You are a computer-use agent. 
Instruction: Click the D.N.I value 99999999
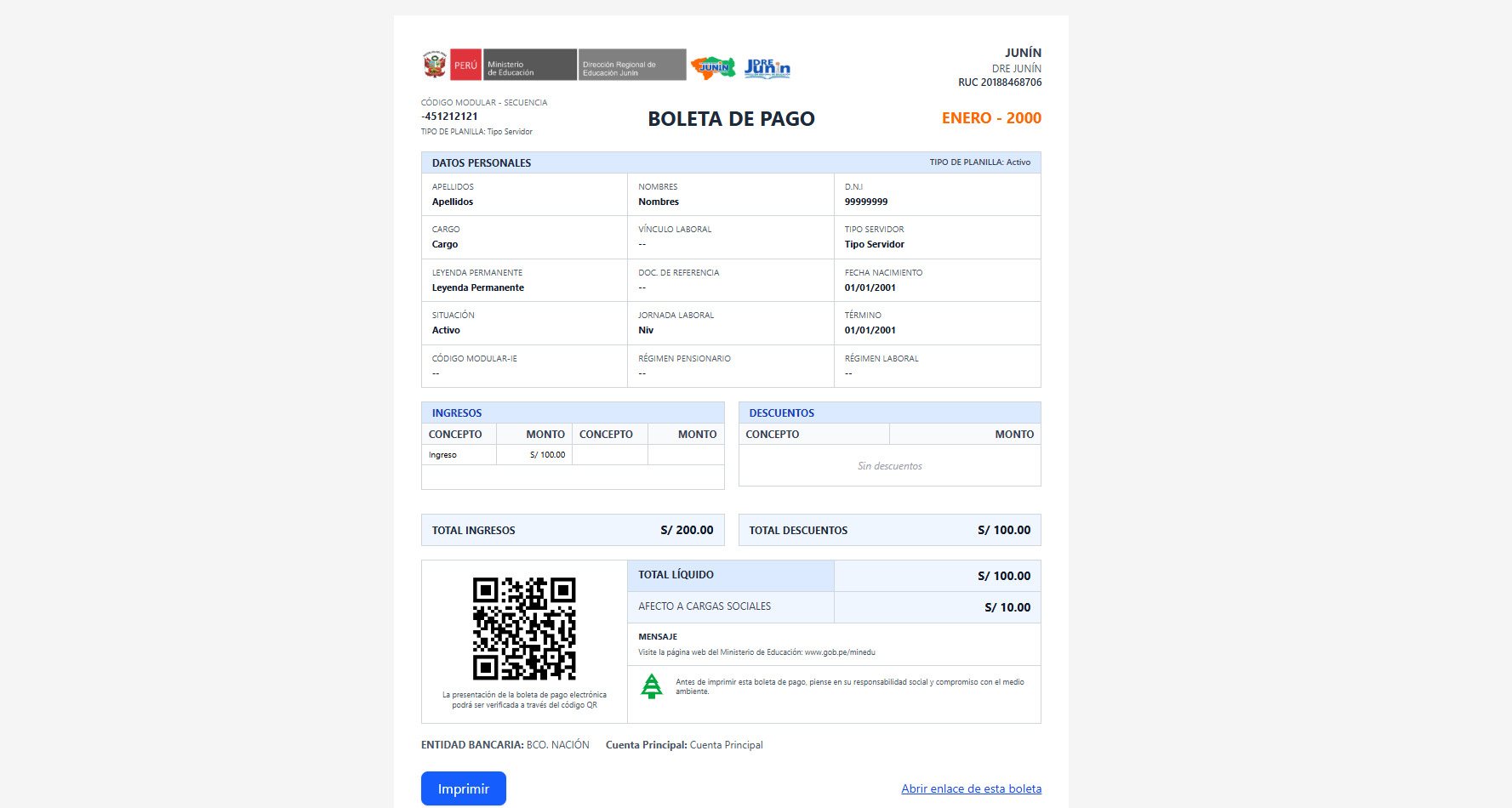(866, 202)
